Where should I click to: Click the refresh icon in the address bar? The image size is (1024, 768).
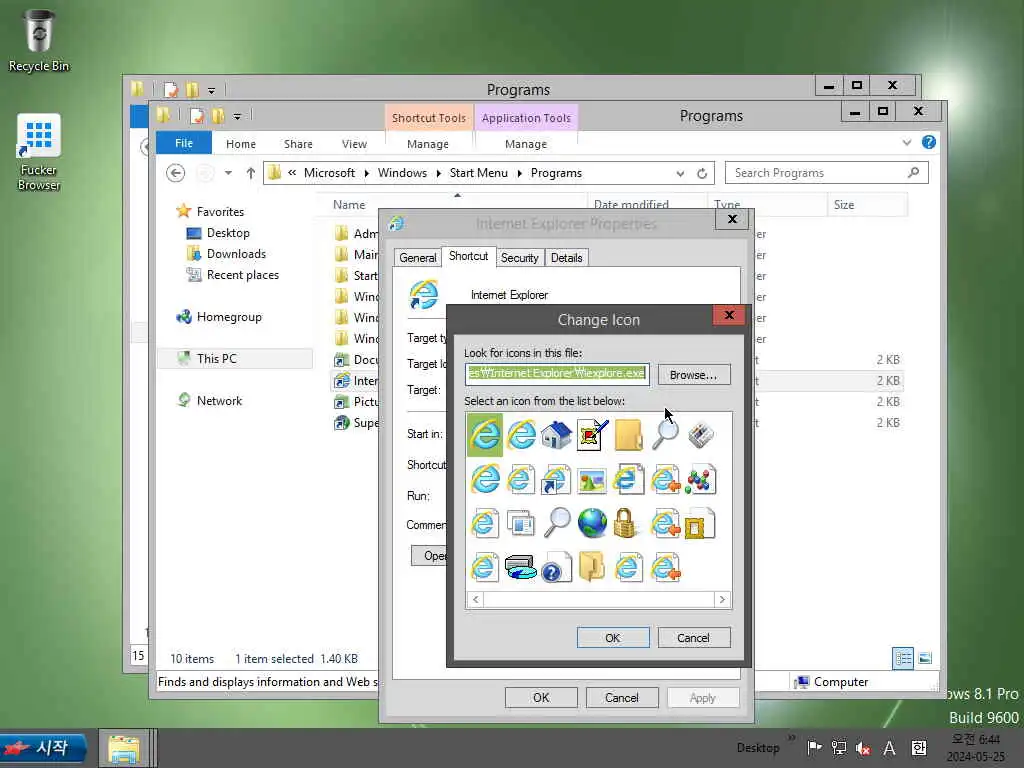pyautogui.click(x=702, y=173)
